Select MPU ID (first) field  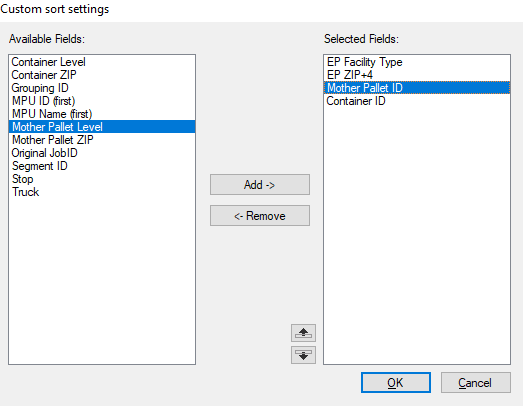tap(102, 101)
